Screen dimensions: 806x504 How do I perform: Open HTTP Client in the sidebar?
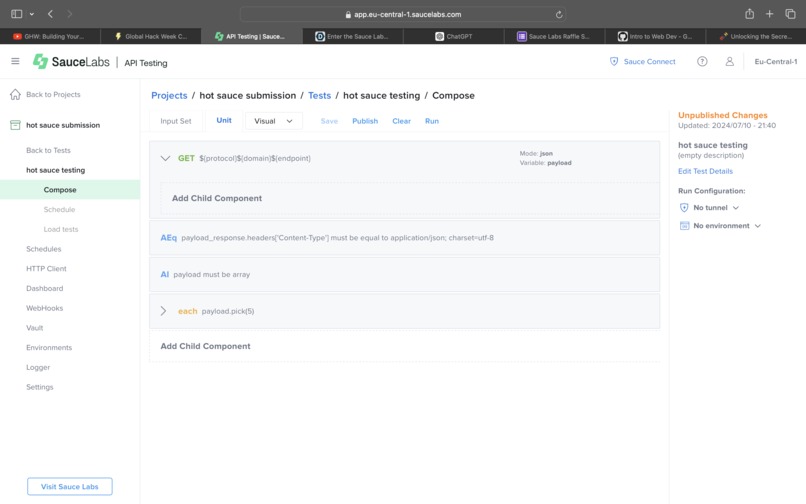(46, 268)
